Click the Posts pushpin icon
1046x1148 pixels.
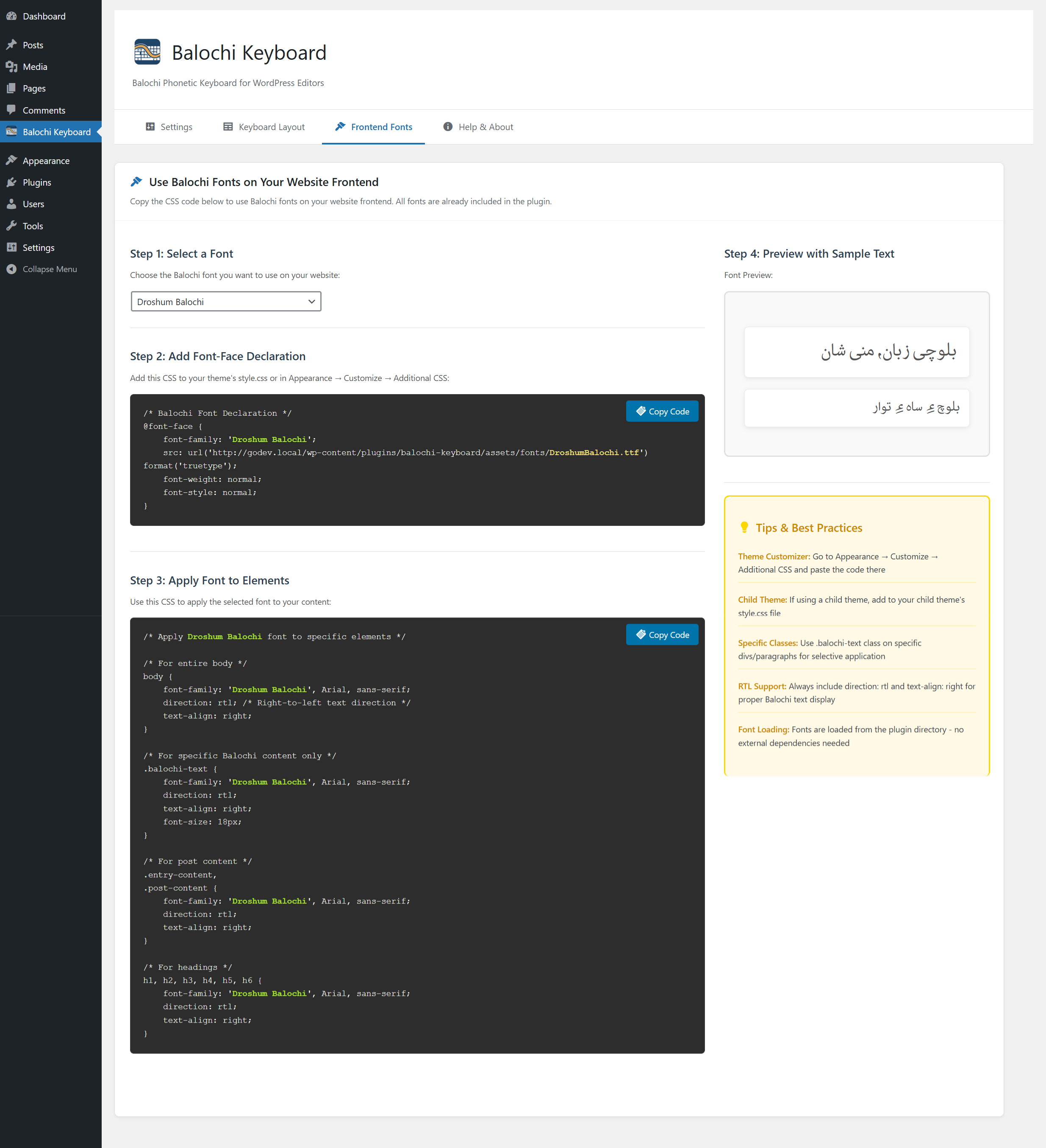11,44
